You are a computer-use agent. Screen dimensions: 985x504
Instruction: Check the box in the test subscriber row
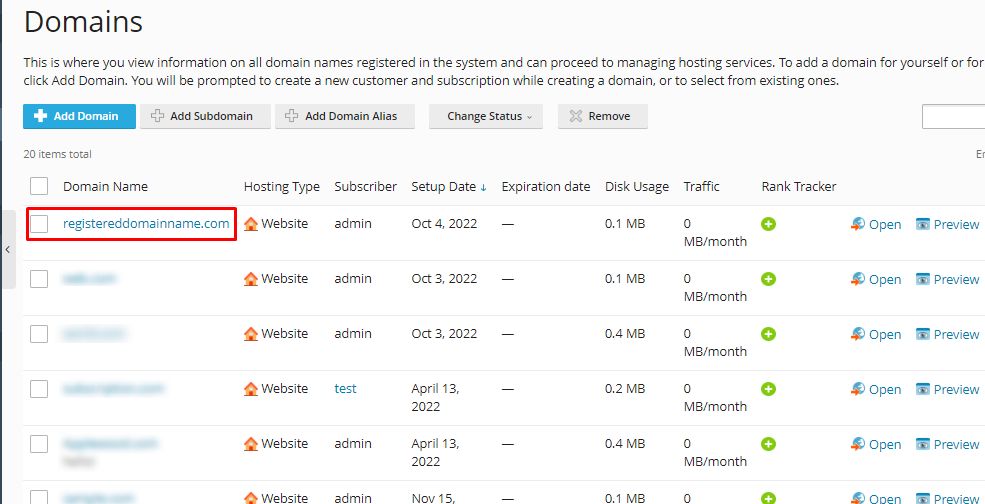click(39, 389)
